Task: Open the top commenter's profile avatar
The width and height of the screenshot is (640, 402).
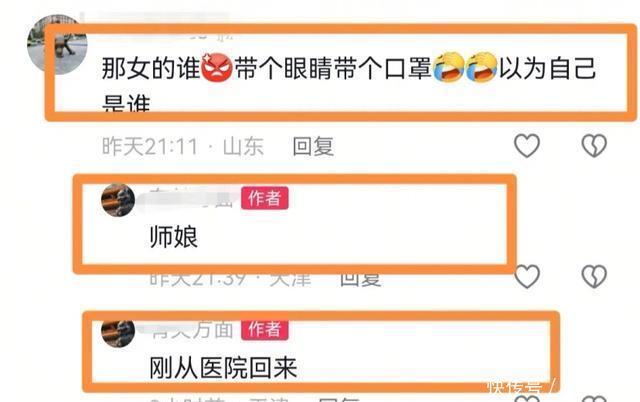Action: click(x=57, y=45)
